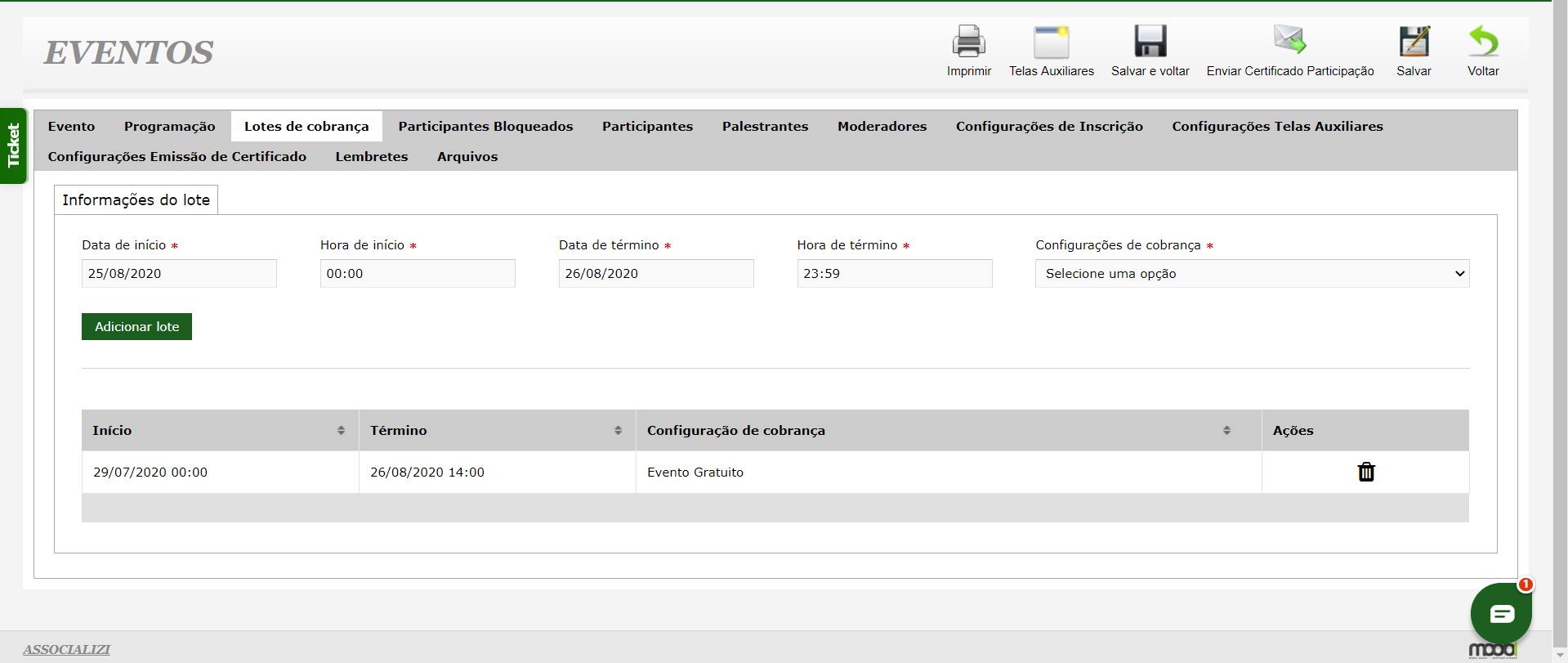The height and width of the screenshot is (663, 1568).
Task: Open the Palestrantes tab
Action: [765, 127]
